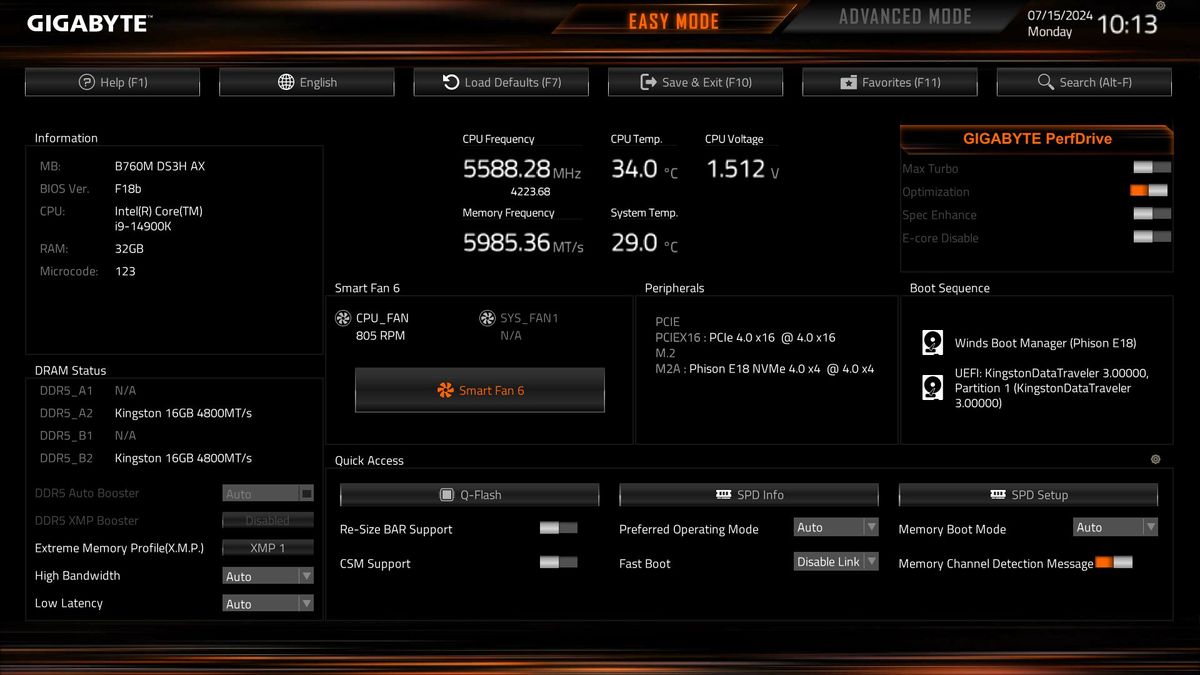Toggle Memory Channel Detection Message switch
The height and width of the screenshot is (675, 1200).
(x=1114, y=562)
